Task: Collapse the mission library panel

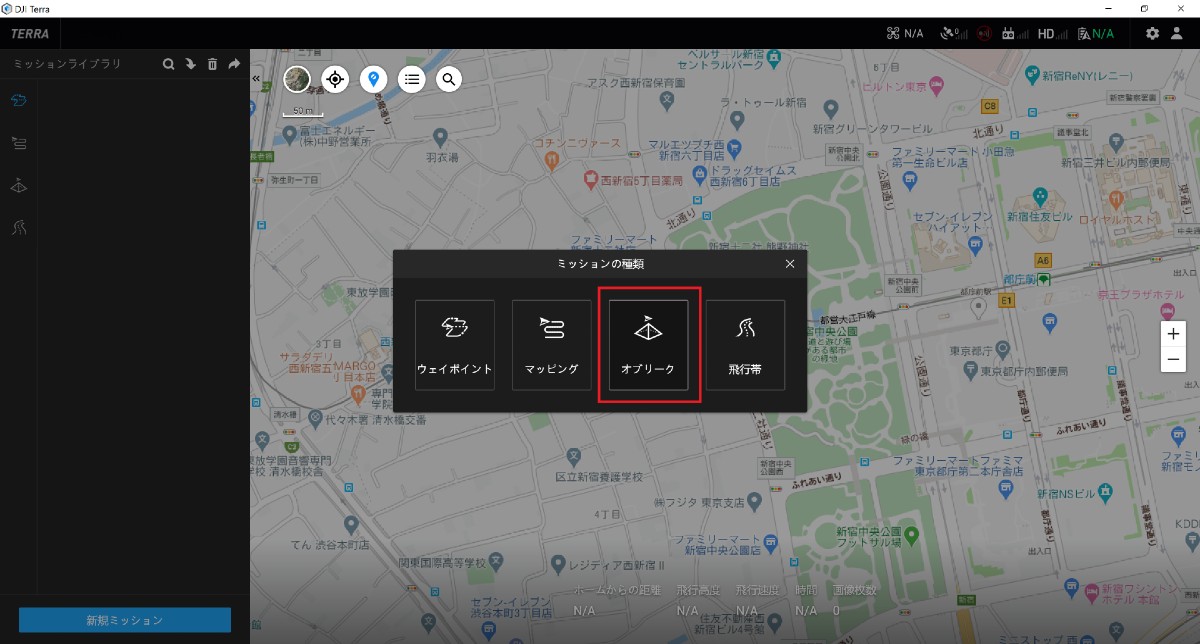Action: (256, 78)
